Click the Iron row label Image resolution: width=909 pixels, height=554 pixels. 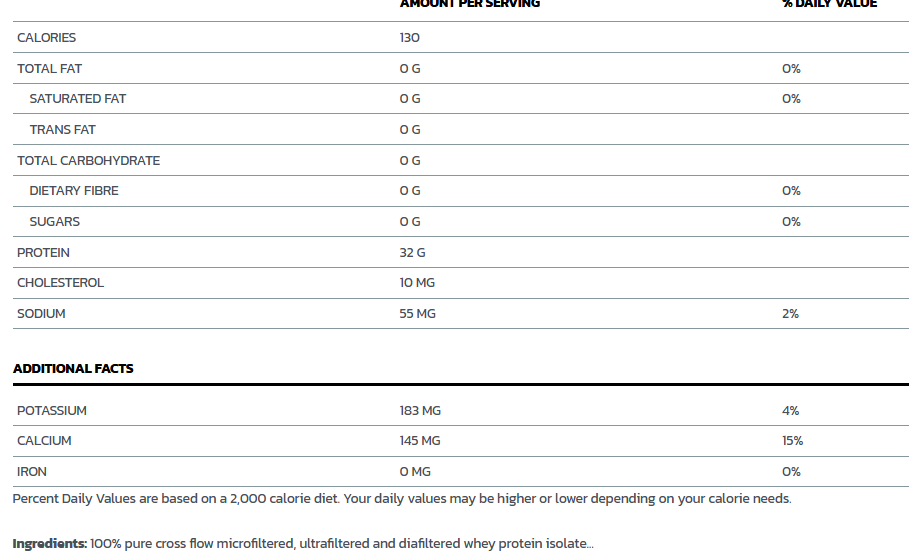32,472
